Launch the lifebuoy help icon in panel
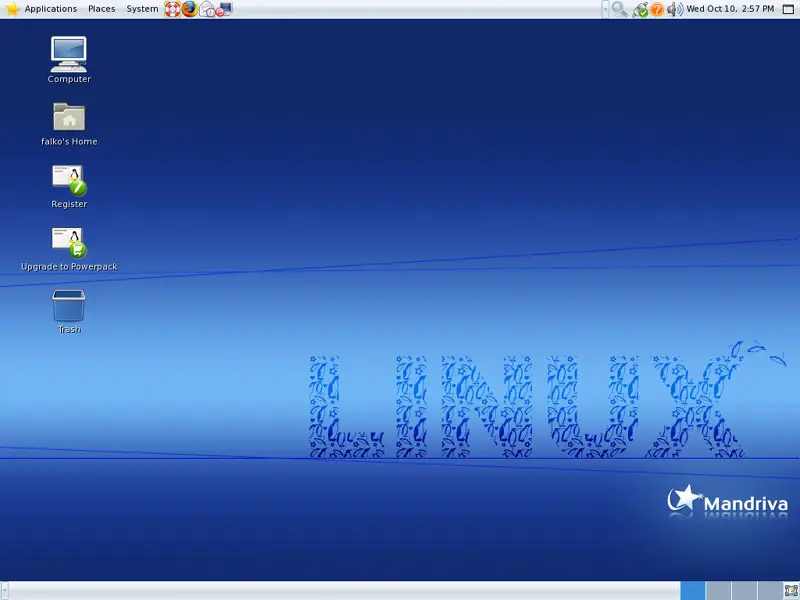 pyautogui.click(x=172, y=9)
